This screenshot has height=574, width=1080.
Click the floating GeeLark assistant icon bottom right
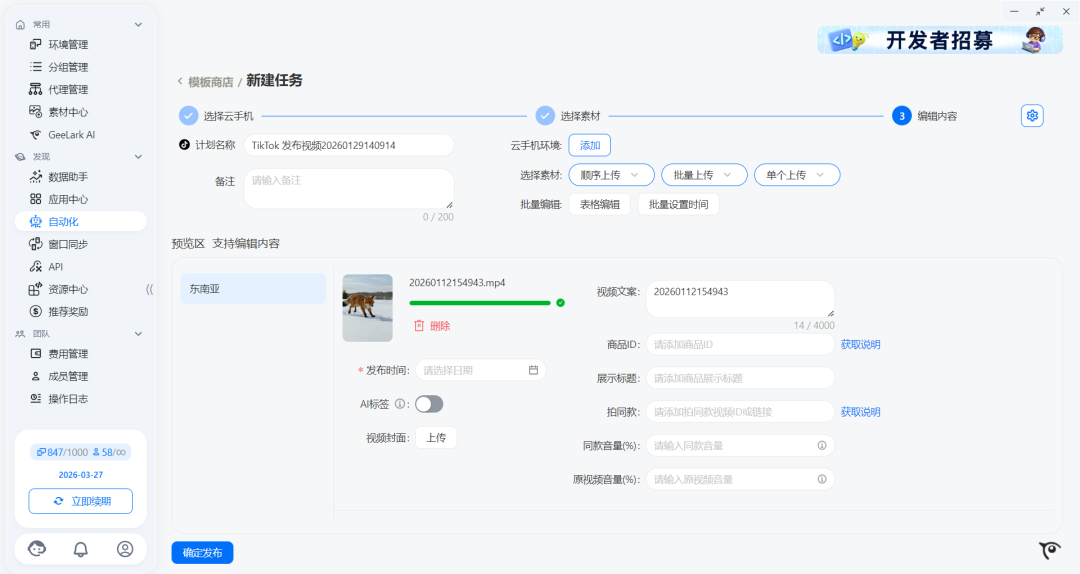(x=1050, y=550)
